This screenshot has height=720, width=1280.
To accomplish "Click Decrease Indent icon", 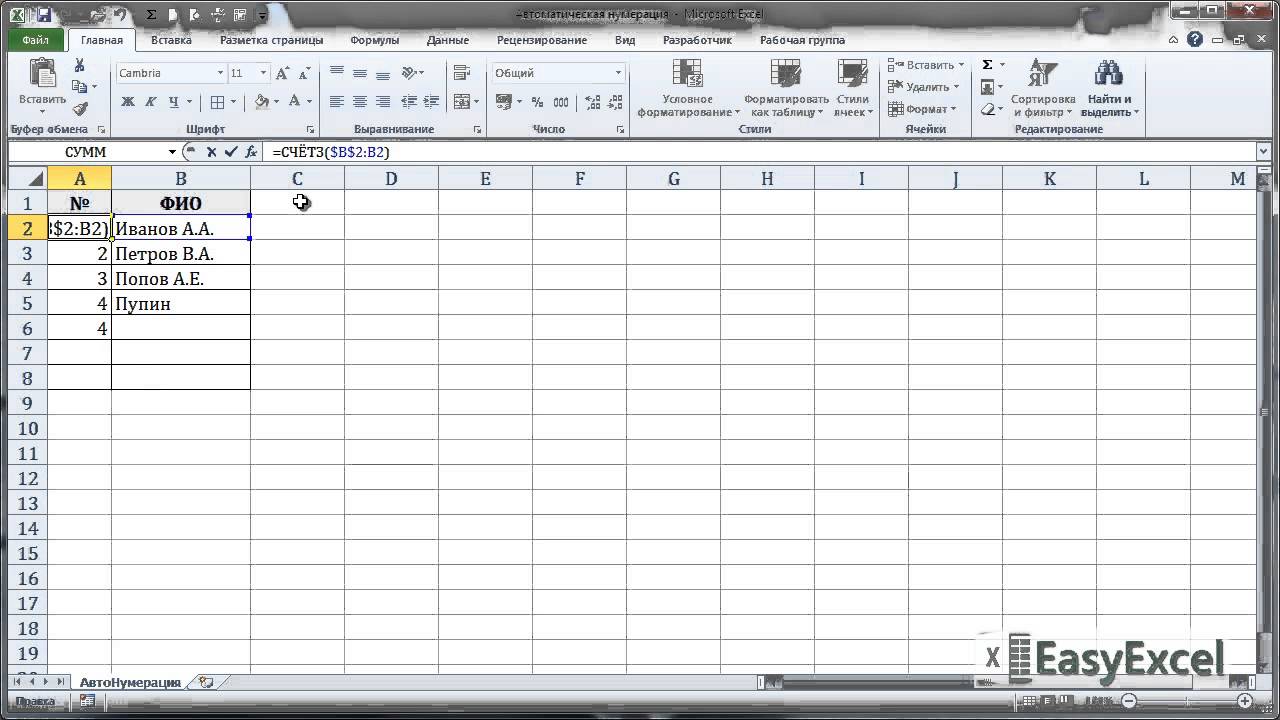I will [x=409, y=102].
